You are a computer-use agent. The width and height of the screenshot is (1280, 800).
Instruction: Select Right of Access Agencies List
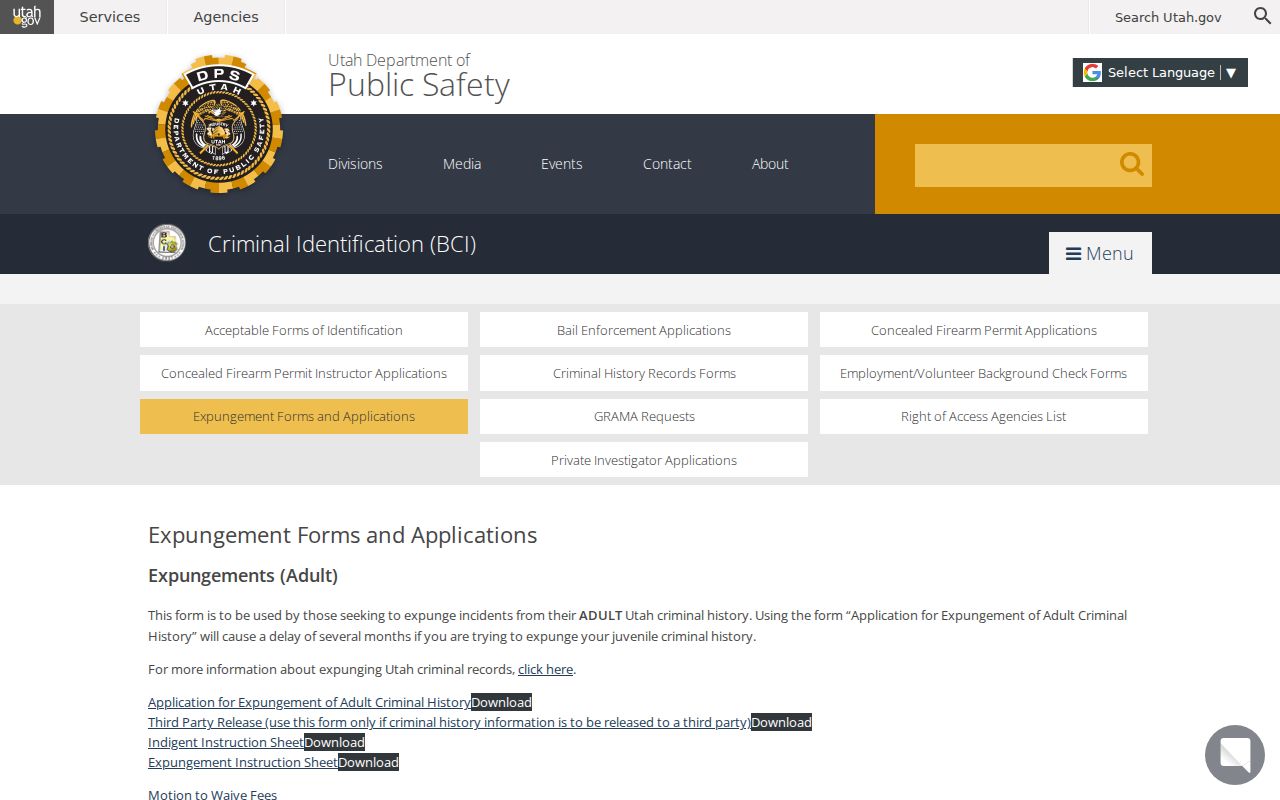click(x=984, y=416)
